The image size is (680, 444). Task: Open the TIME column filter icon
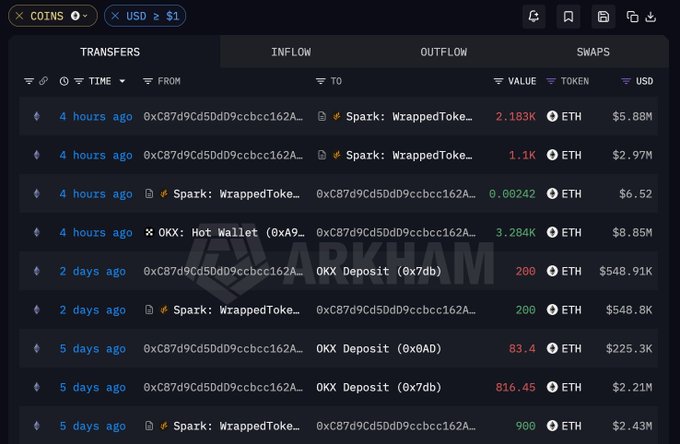tap(78, 81)
